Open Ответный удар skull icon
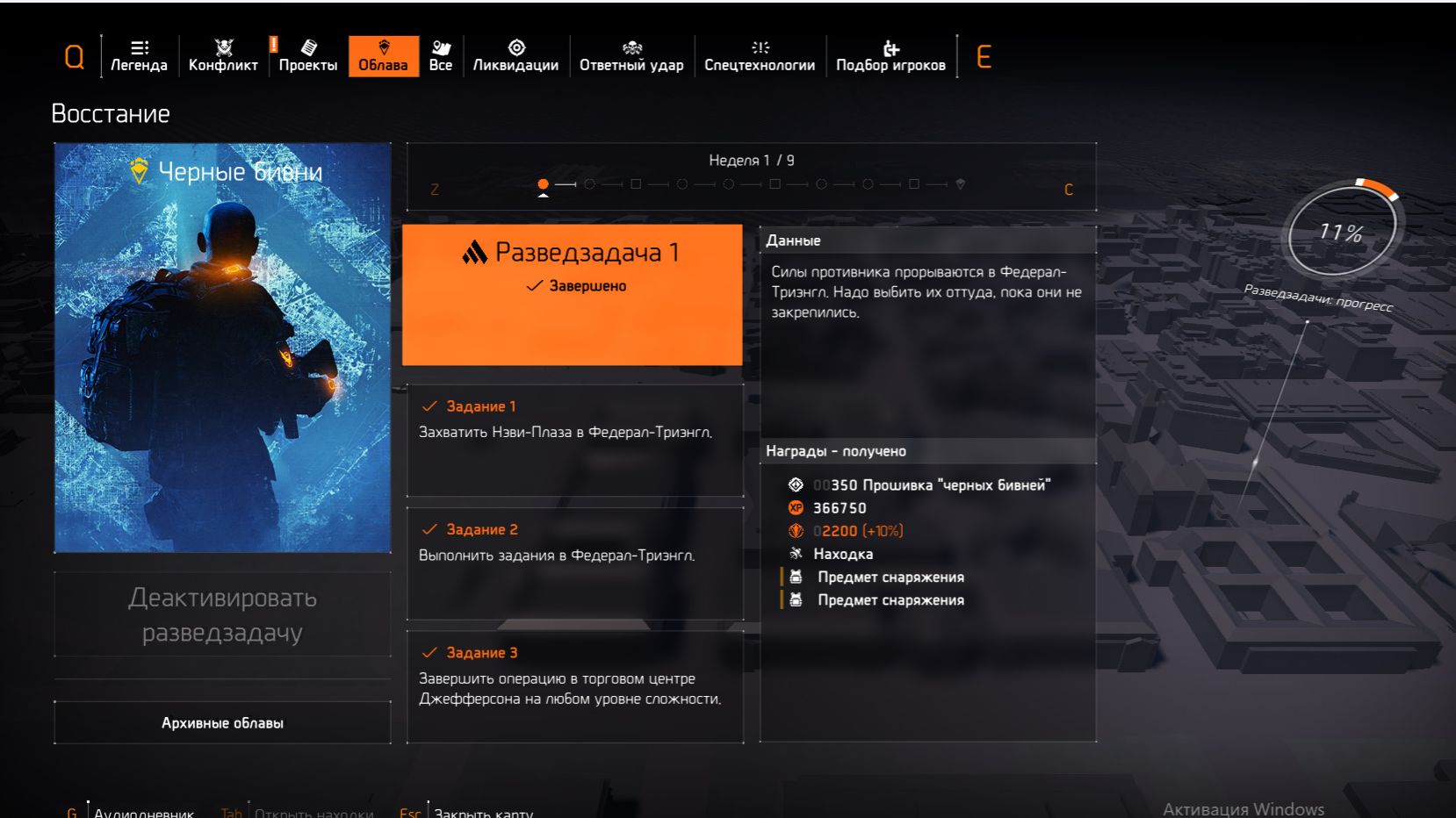 (x=631, y=47)
